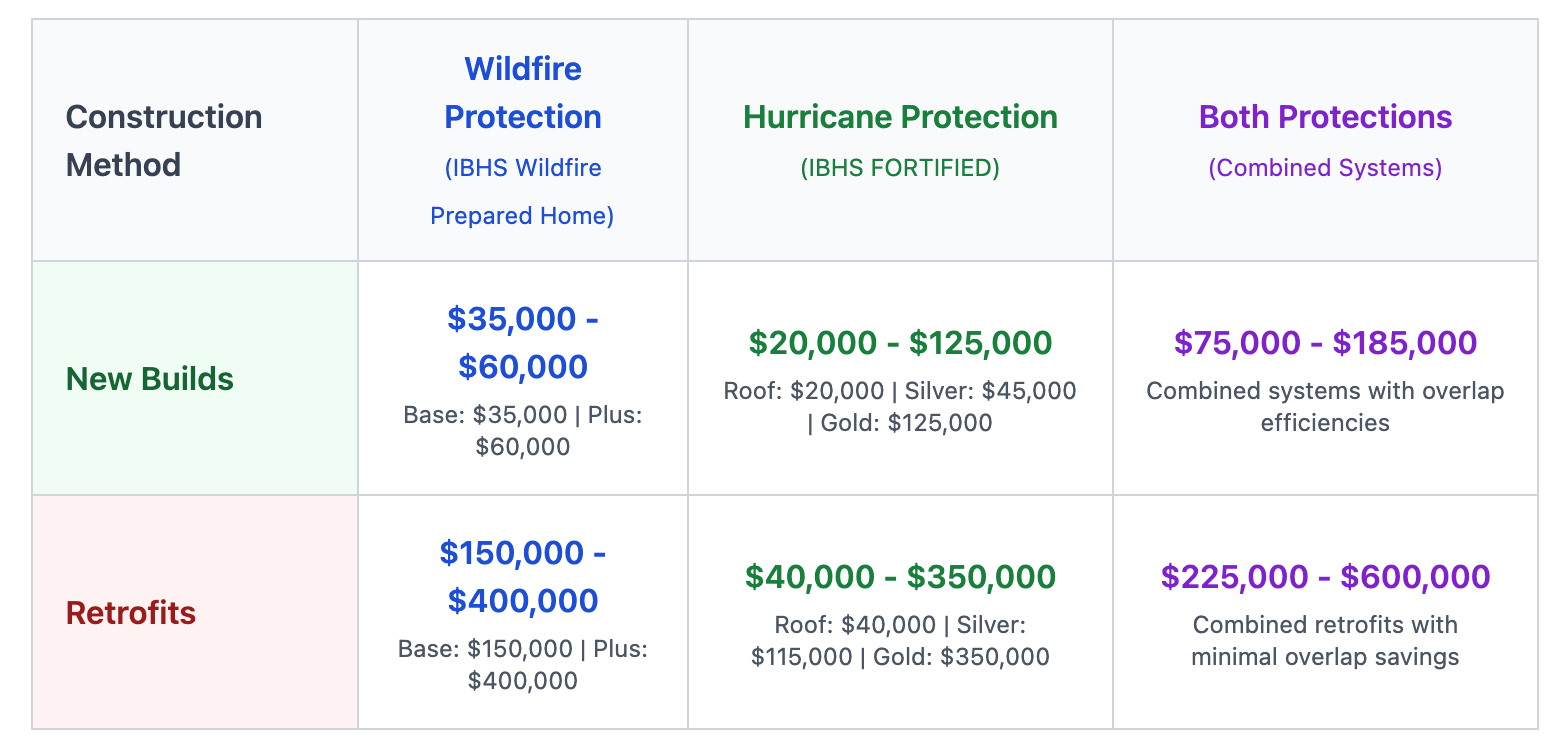
Task: Select the New Builds row label
Action: (x=150, y=379)
